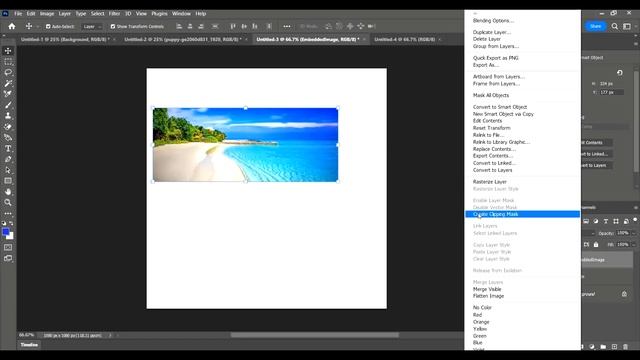Screen dimensions: 640x360
Task: Click the Convert to Linked button
Action: click(x=597, y=154)
